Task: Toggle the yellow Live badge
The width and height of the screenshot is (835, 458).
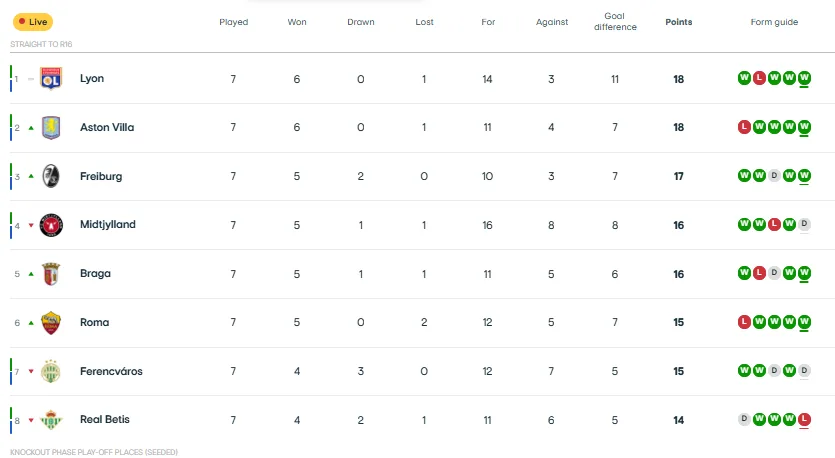Action: pyautogui.click(x=32, y=22)
